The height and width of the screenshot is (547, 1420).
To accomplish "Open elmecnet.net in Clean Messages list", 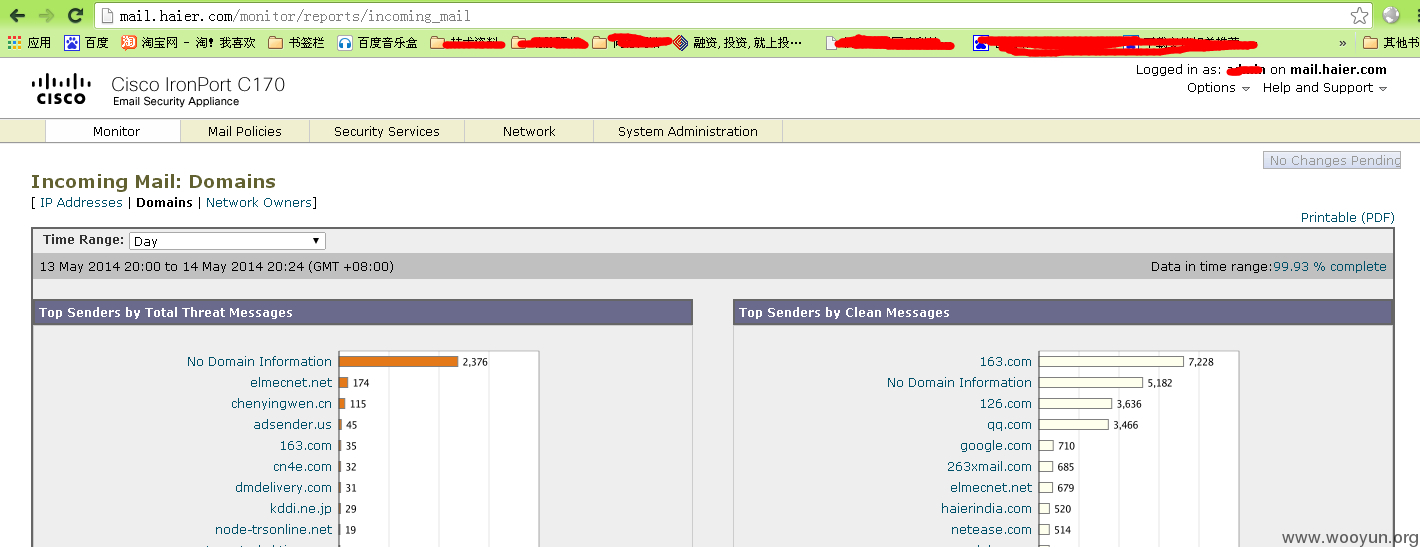I will pyautogui.click(x=991, y=487).
